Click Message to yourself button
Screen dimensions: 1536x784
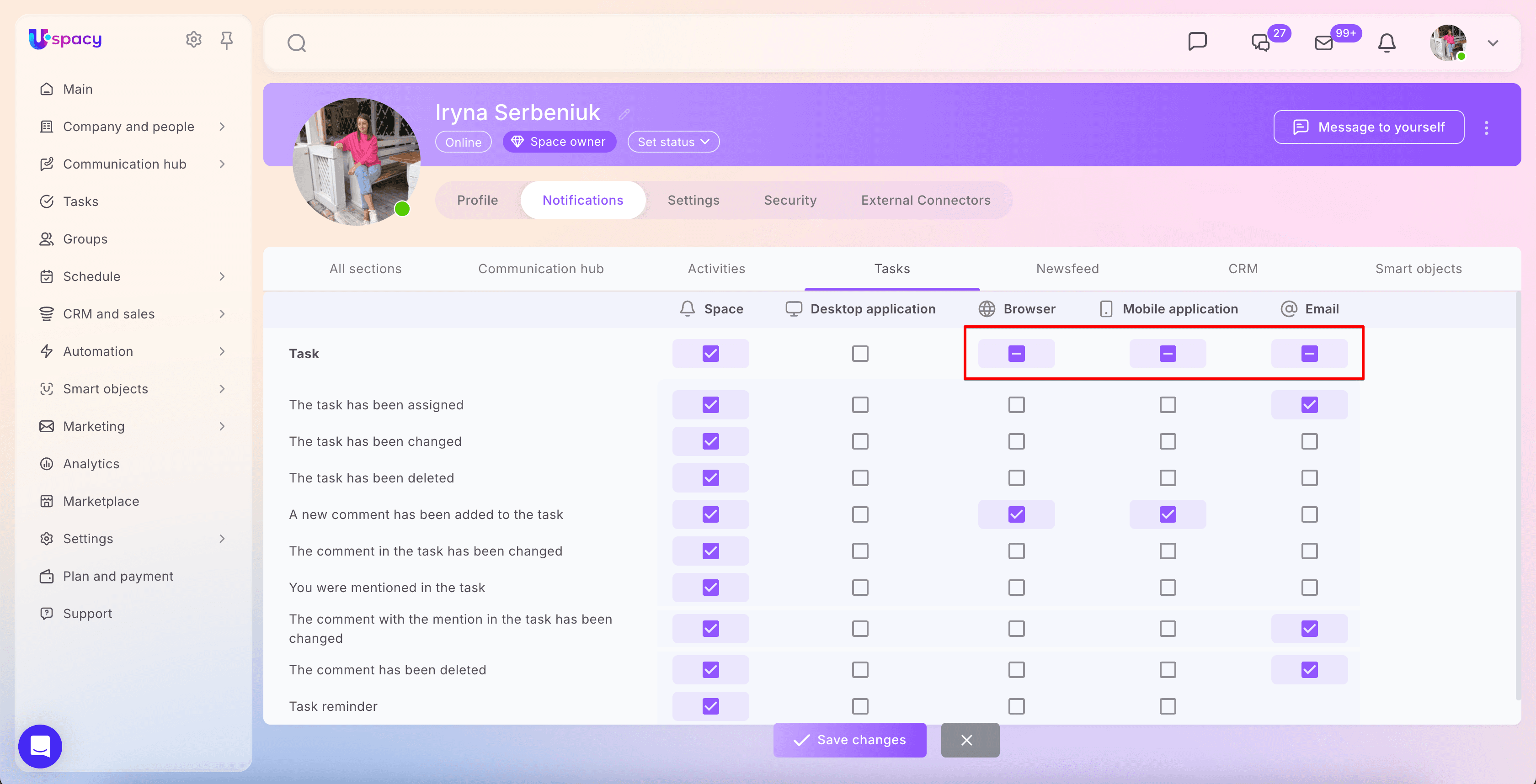point(1368,127)
